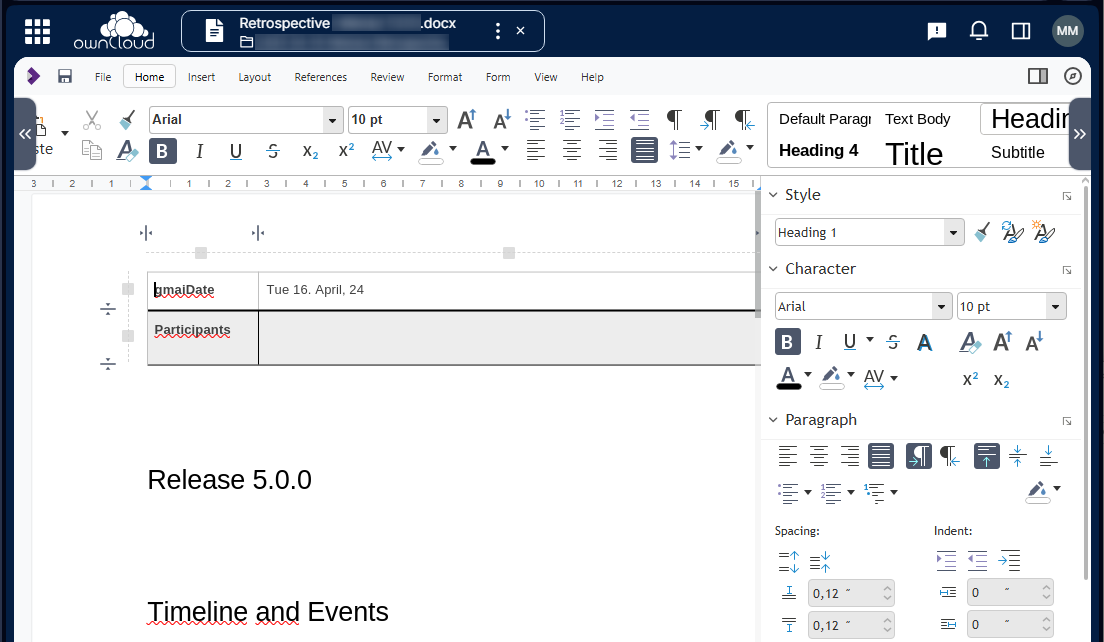Save the document
The height and width of the screenshot is (642, 1104).
click(64, 76)
